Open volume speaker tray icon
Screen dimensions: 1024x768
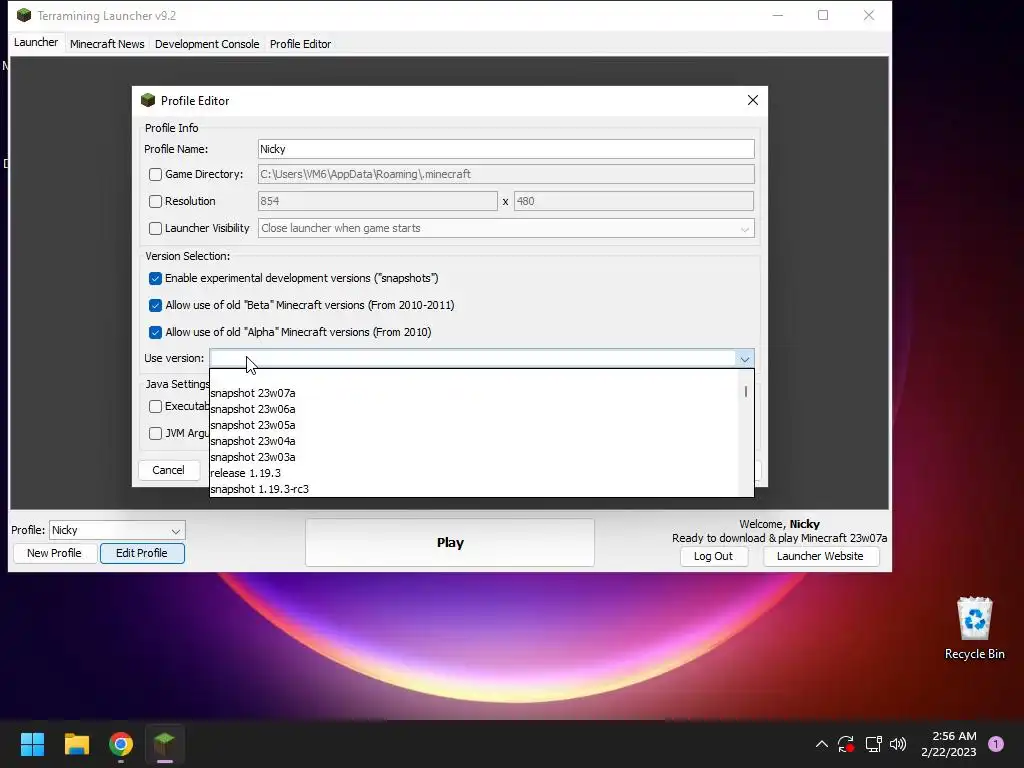pos(899,744)
